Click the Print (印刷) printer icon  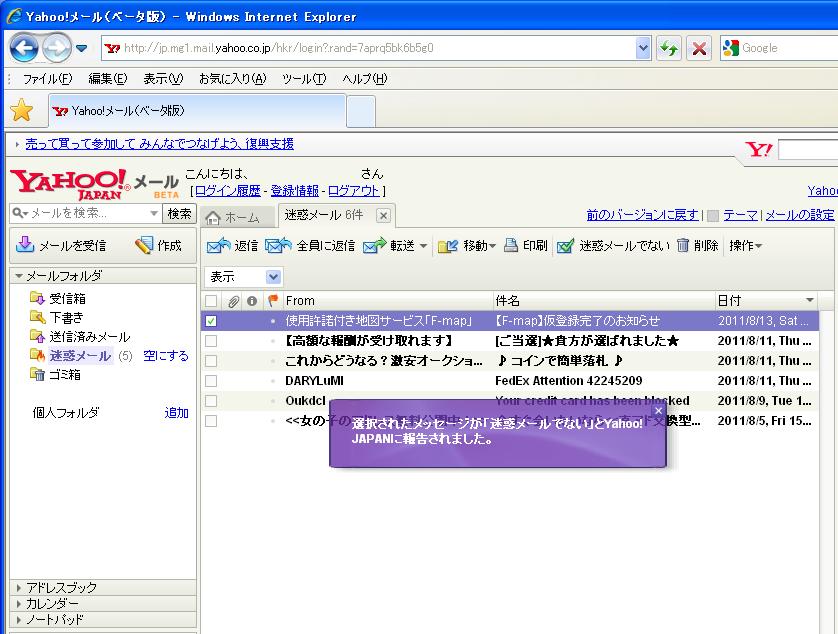point(511,245)
